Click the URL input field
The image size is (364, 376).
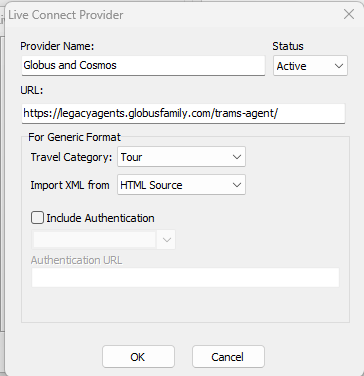(x=183, y=114)
